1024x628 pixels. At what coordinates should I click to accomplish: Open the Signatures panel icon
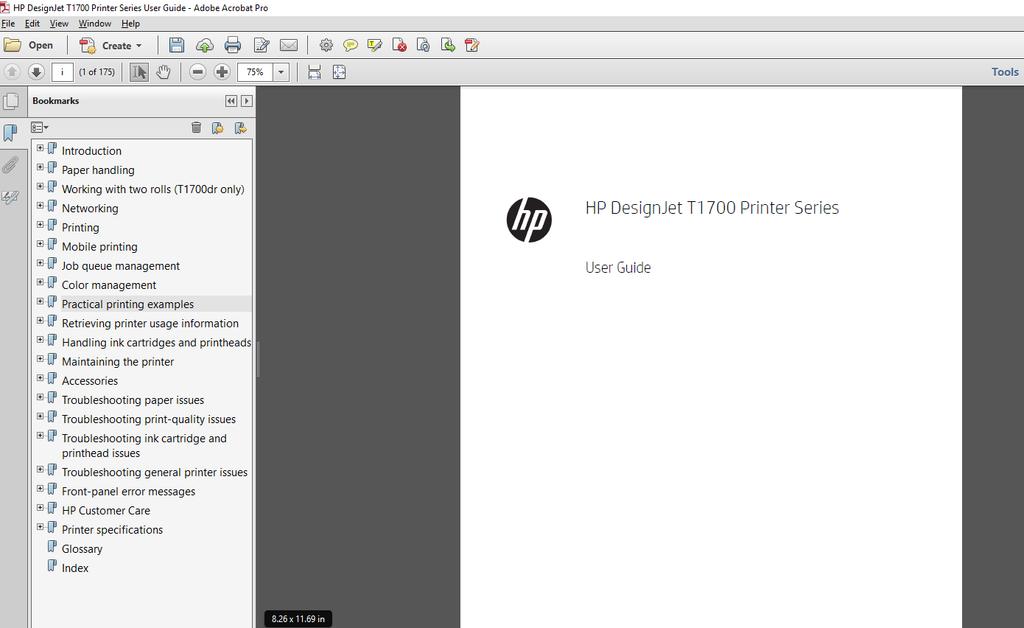[10, 196]
